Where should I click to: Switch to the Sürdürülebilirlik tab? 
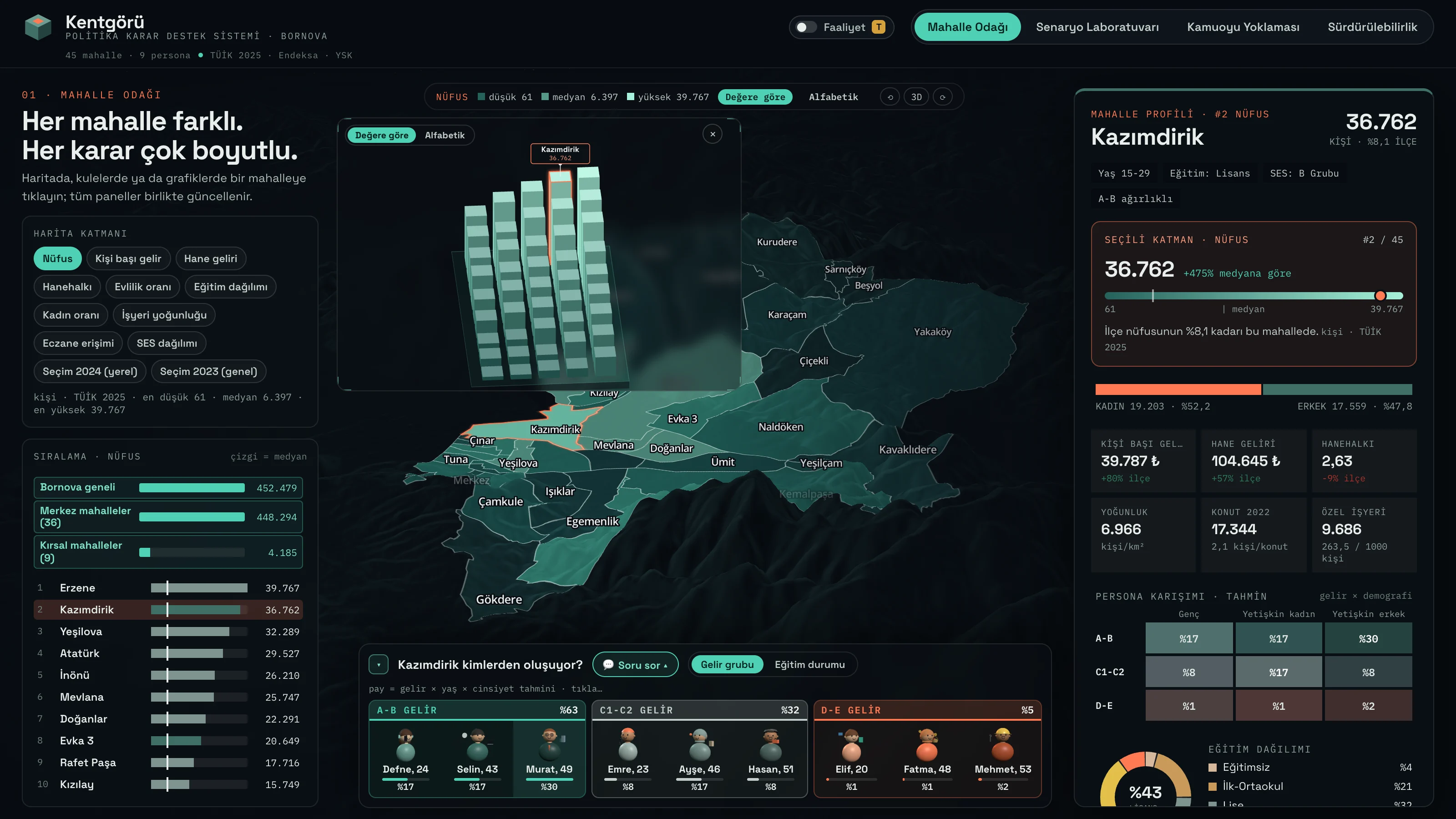coord(1372,27)
